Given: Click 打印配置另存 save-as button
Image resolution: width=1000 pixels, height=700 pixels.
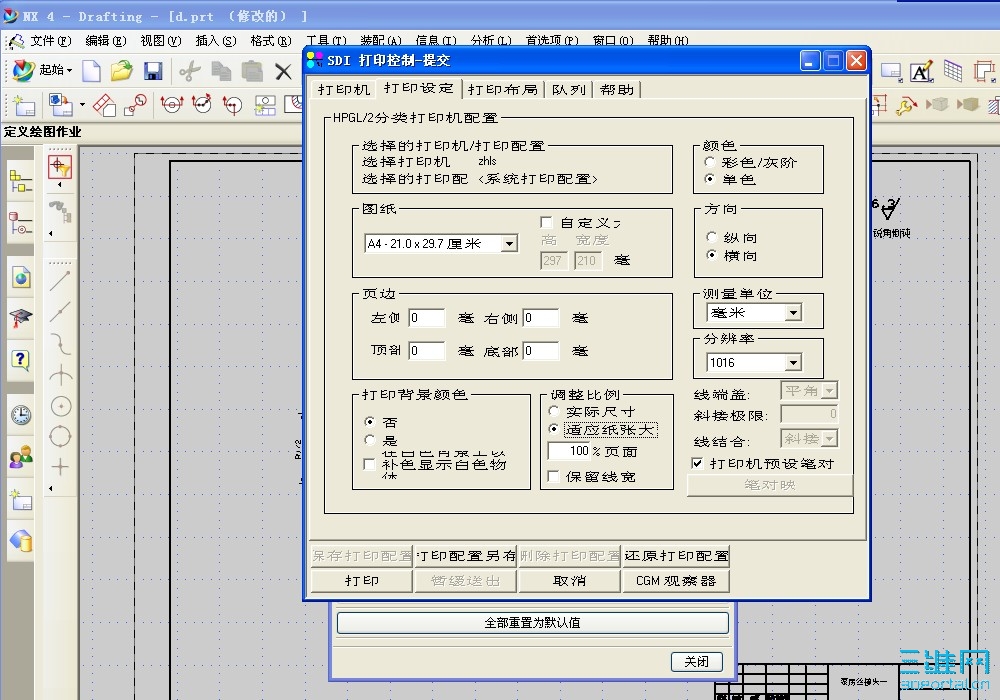Looking at the screenshot, I should point(466,556).
